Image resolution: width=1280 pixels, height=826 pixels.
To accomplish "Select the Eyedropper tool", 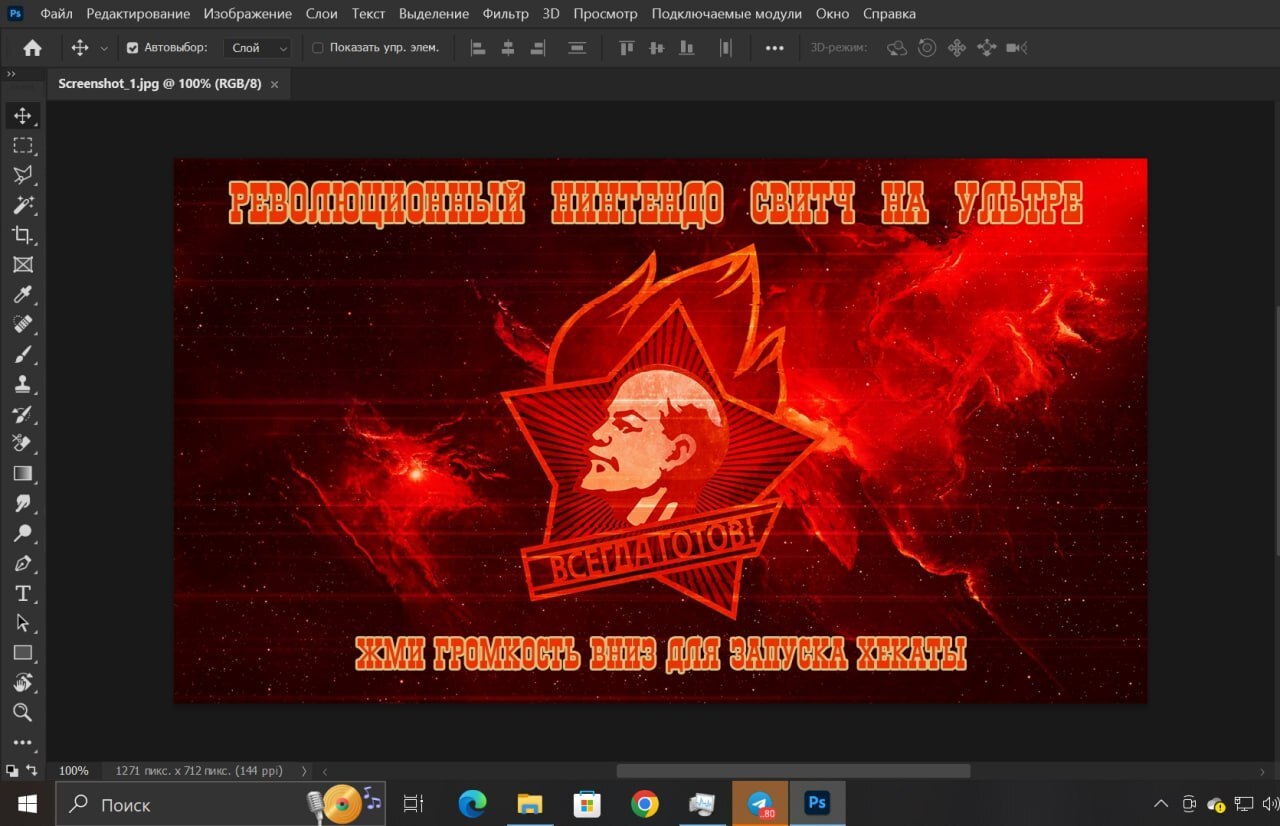I will coord(22,294).
